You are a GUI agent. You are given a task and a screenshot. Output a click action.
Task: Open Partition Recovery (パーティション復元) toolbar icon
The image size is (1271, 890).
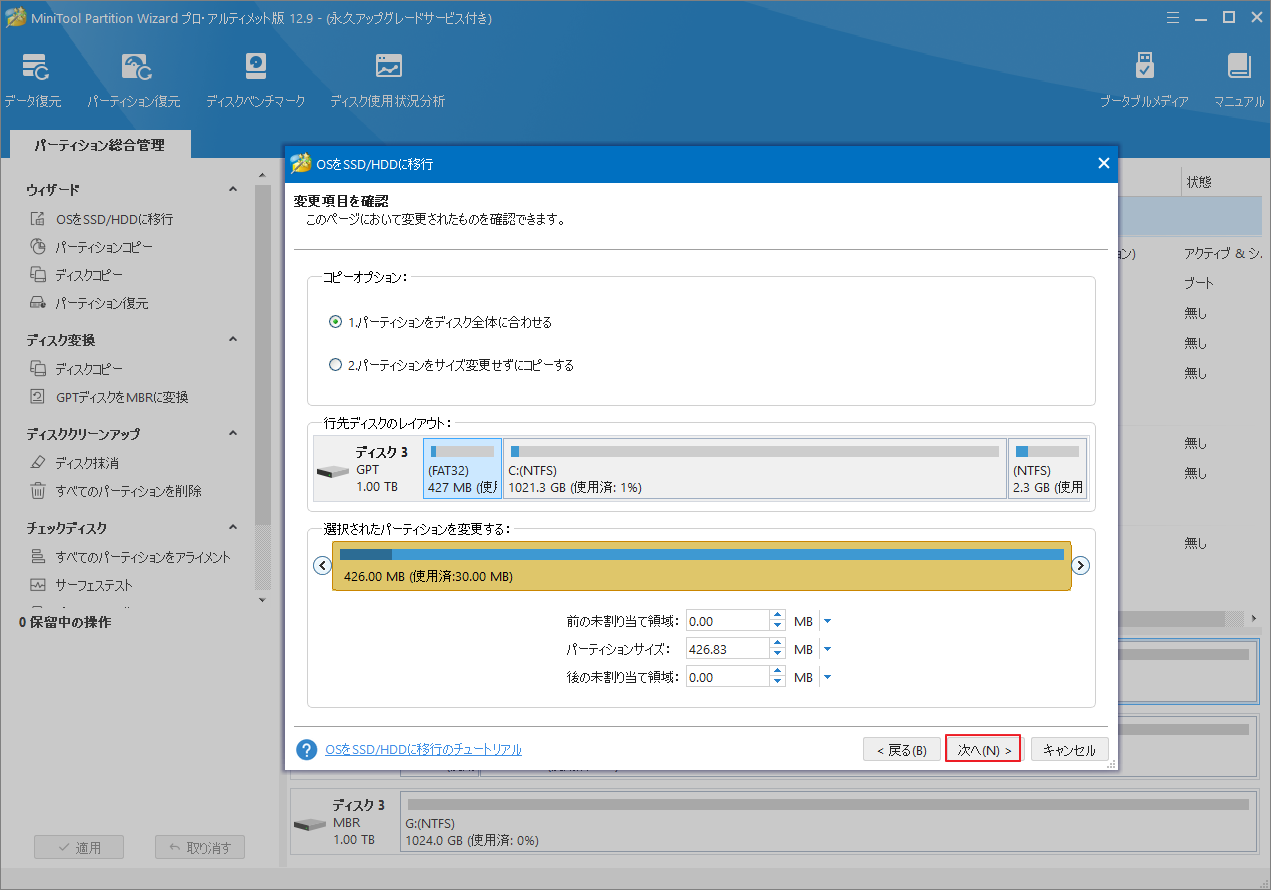coord(134,80)
